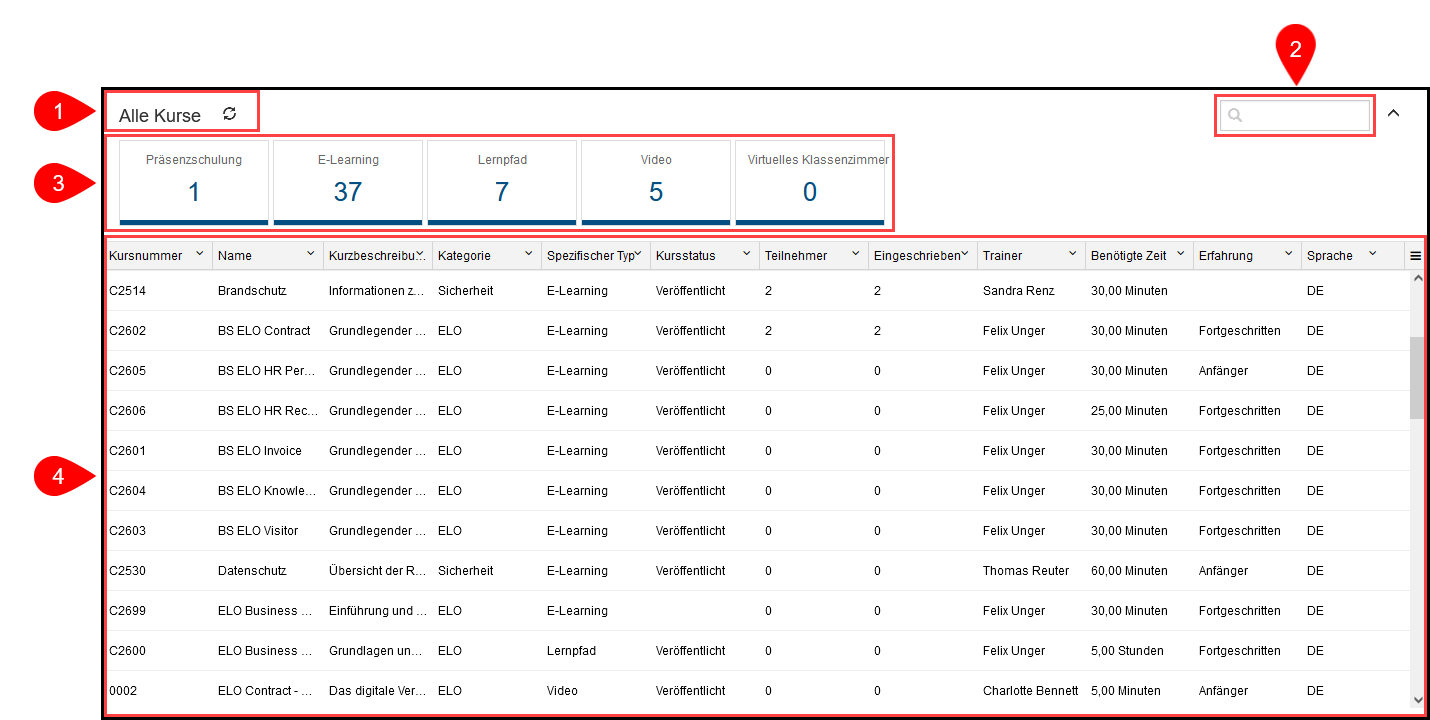Click the 25,00 Minuten cell
1430x720 pixels.
click(1129, 411)
